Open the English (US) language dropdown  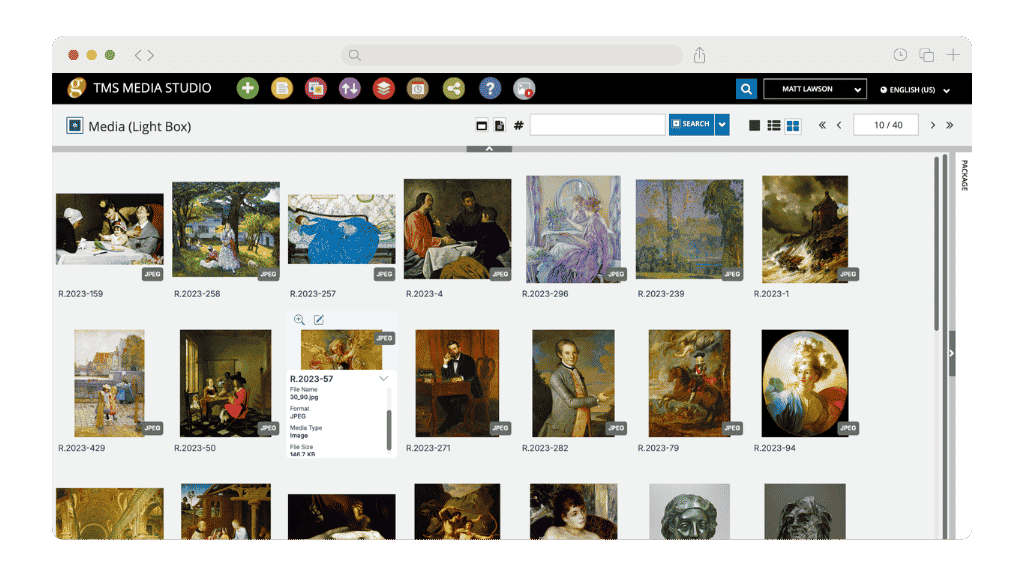tap(914, 89)
